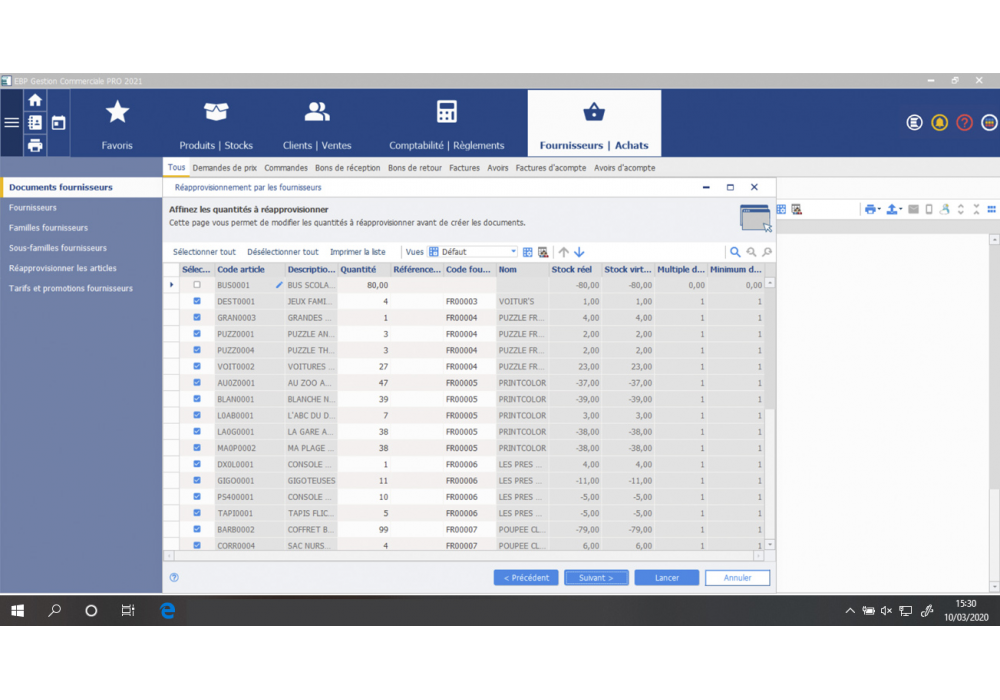Uncheck the checkbox for article VOIT0002

tap(197, 367)
